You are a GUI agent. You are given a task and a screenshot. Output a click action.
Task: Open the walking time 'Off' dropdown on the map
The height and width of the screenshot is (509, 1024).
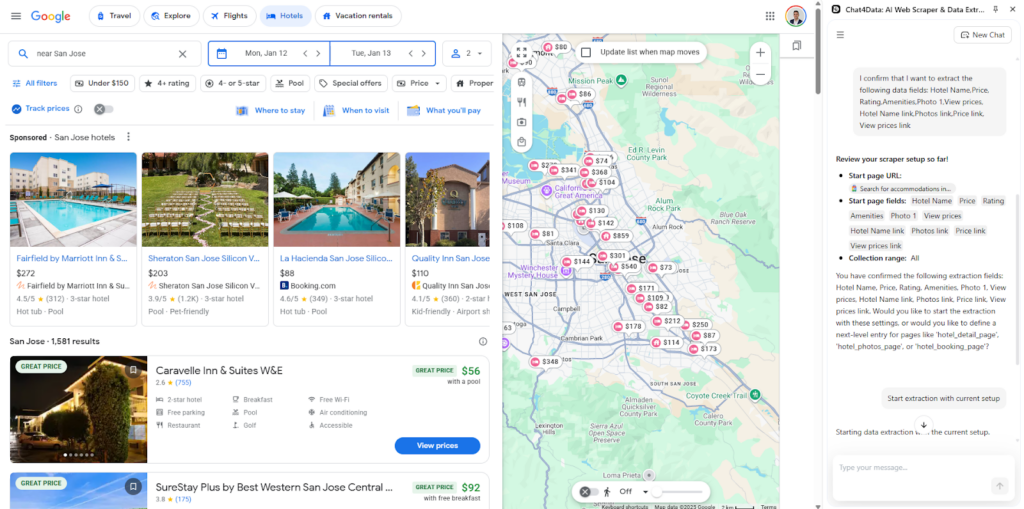coord(633,491)
